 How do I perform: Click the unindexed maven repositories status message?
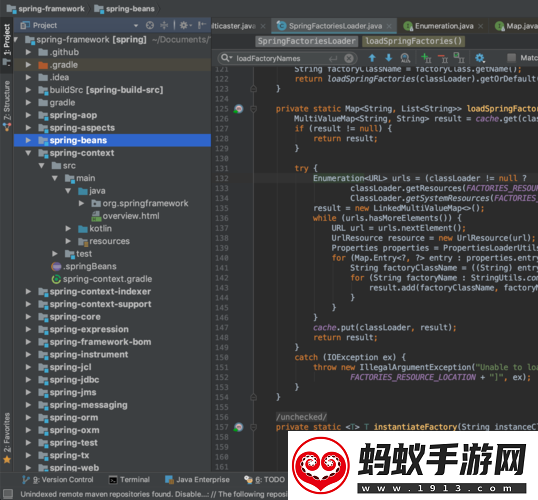point(154,494)
